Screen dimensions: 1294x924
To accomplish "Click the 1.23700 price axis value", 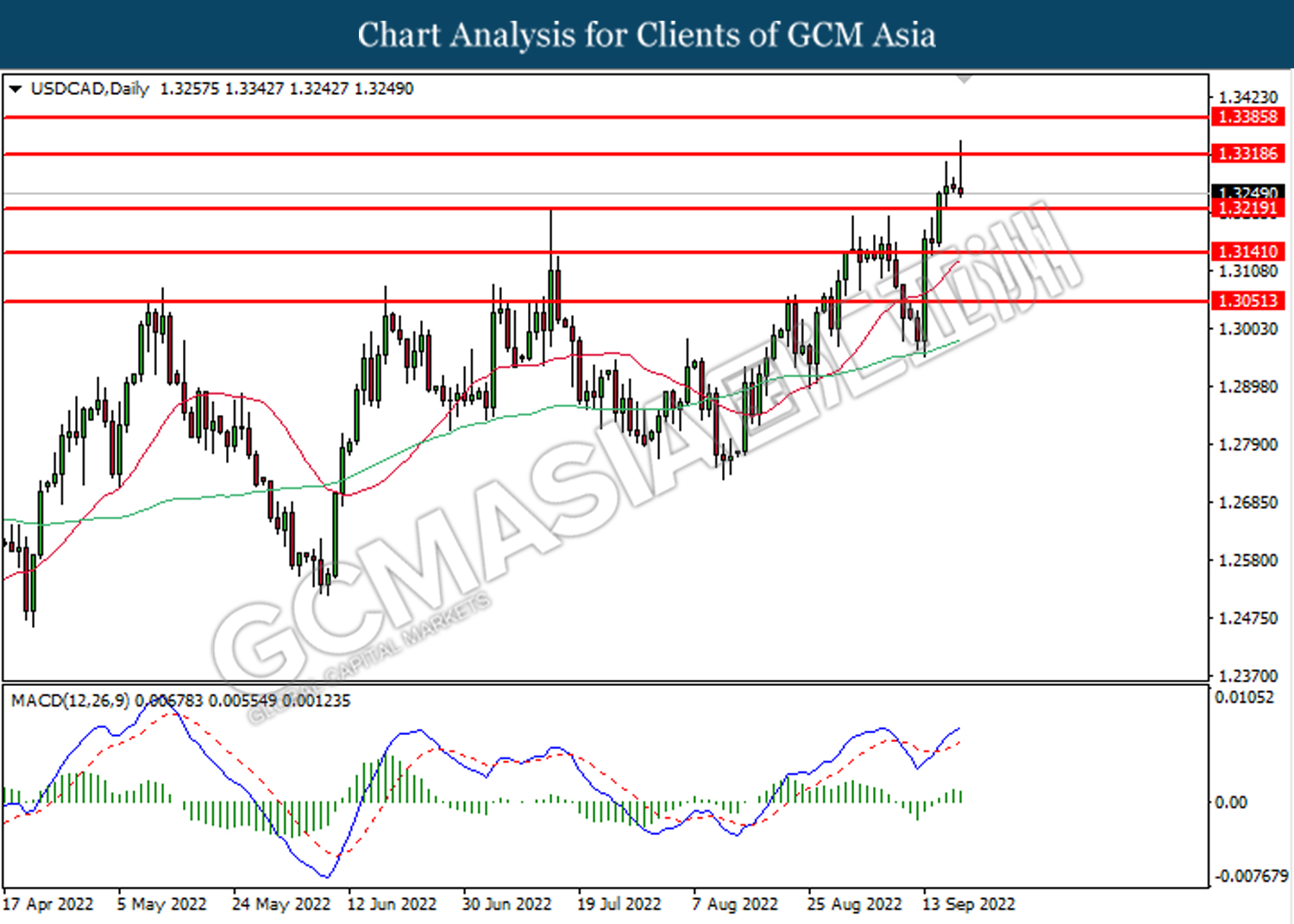I will (1247, 676).
